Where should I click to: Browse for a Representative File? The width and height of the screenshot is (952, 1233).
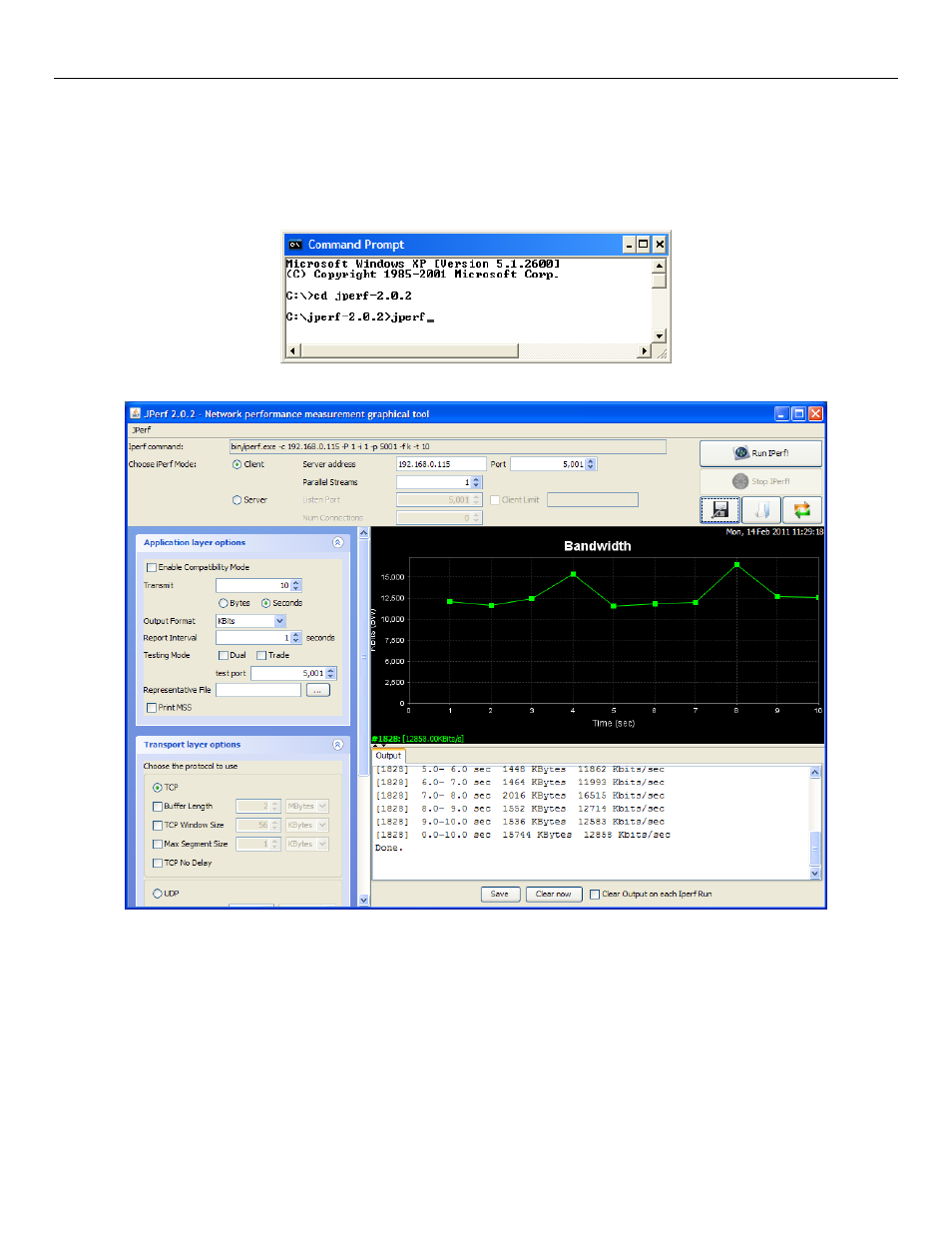point(317,690)
